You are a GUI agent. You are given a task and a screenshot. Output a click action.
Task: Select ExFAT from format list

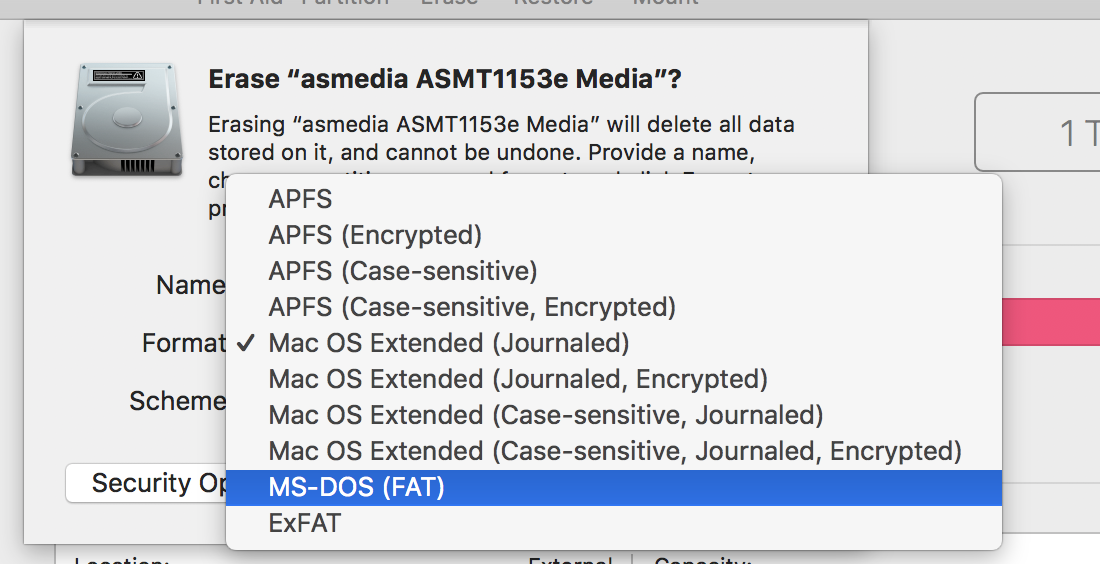(x=614, y=523)
